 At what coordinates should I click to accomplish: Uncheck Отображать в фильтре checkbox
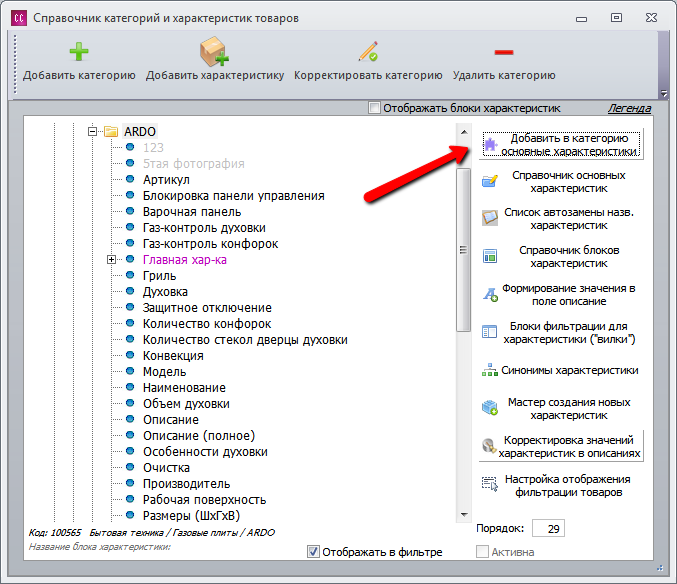click(313, 552)
